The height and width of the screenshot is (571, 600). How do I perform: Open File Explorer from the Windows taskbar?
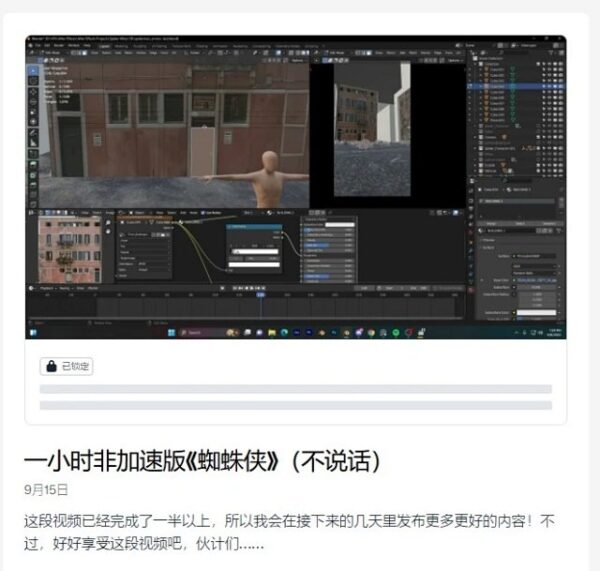pos(271,332)
